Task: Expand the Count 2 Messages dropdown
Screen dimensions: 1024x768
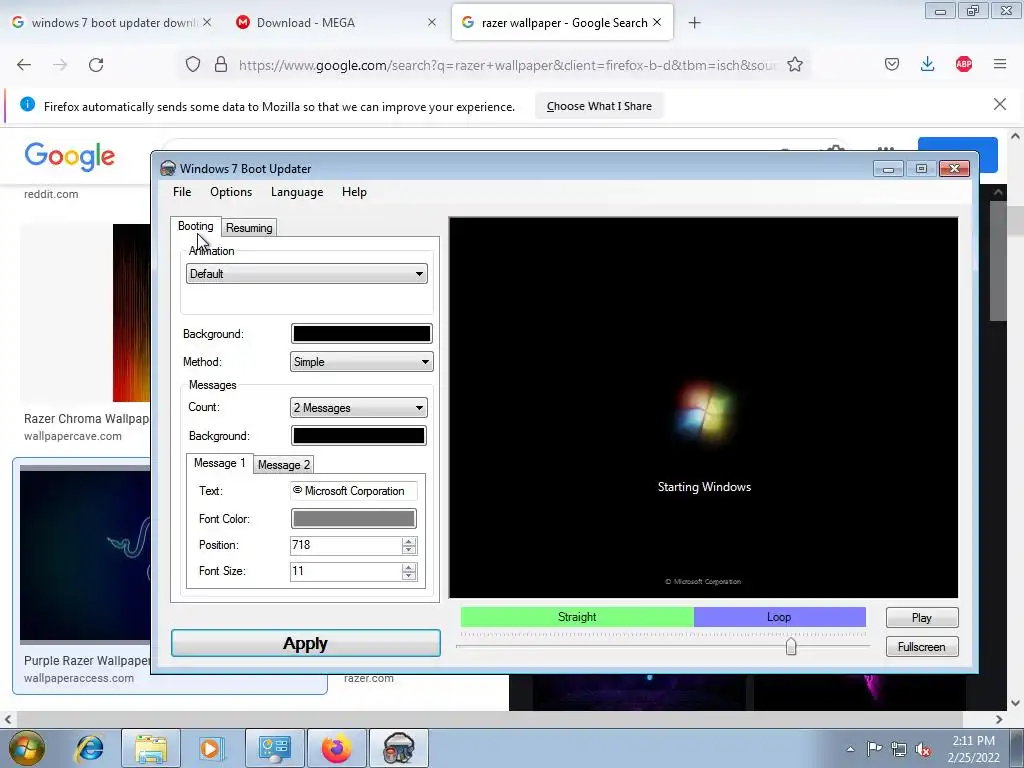Action: click(359, 408)
